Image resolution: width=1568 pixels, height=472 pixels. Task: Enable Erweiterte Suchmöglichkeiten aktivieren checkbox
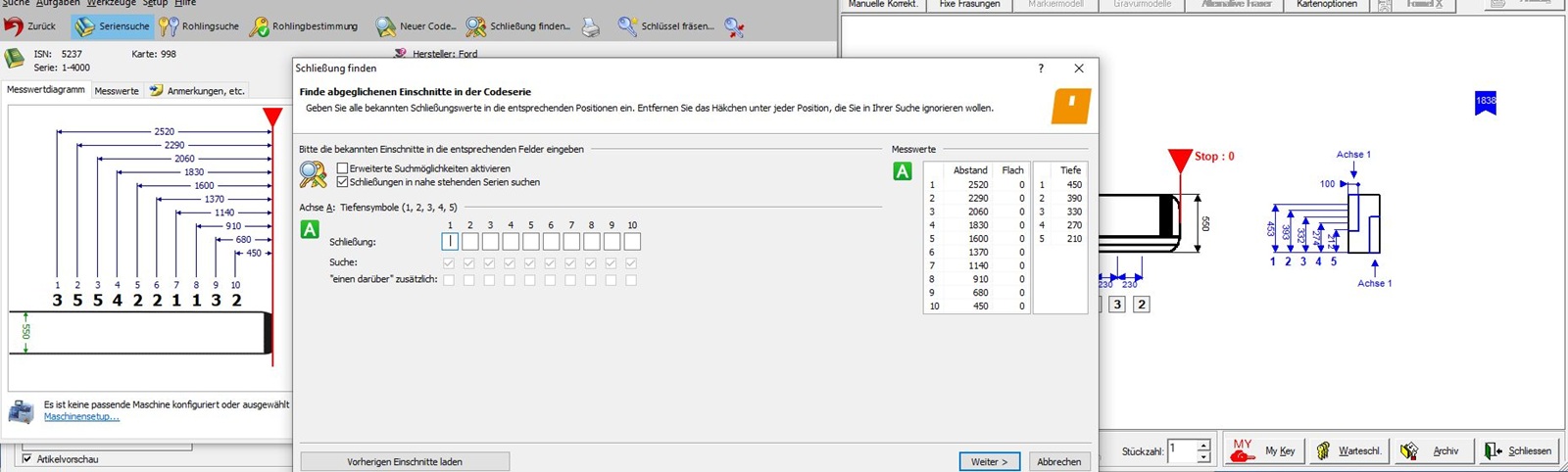click(x=342, y=168)
